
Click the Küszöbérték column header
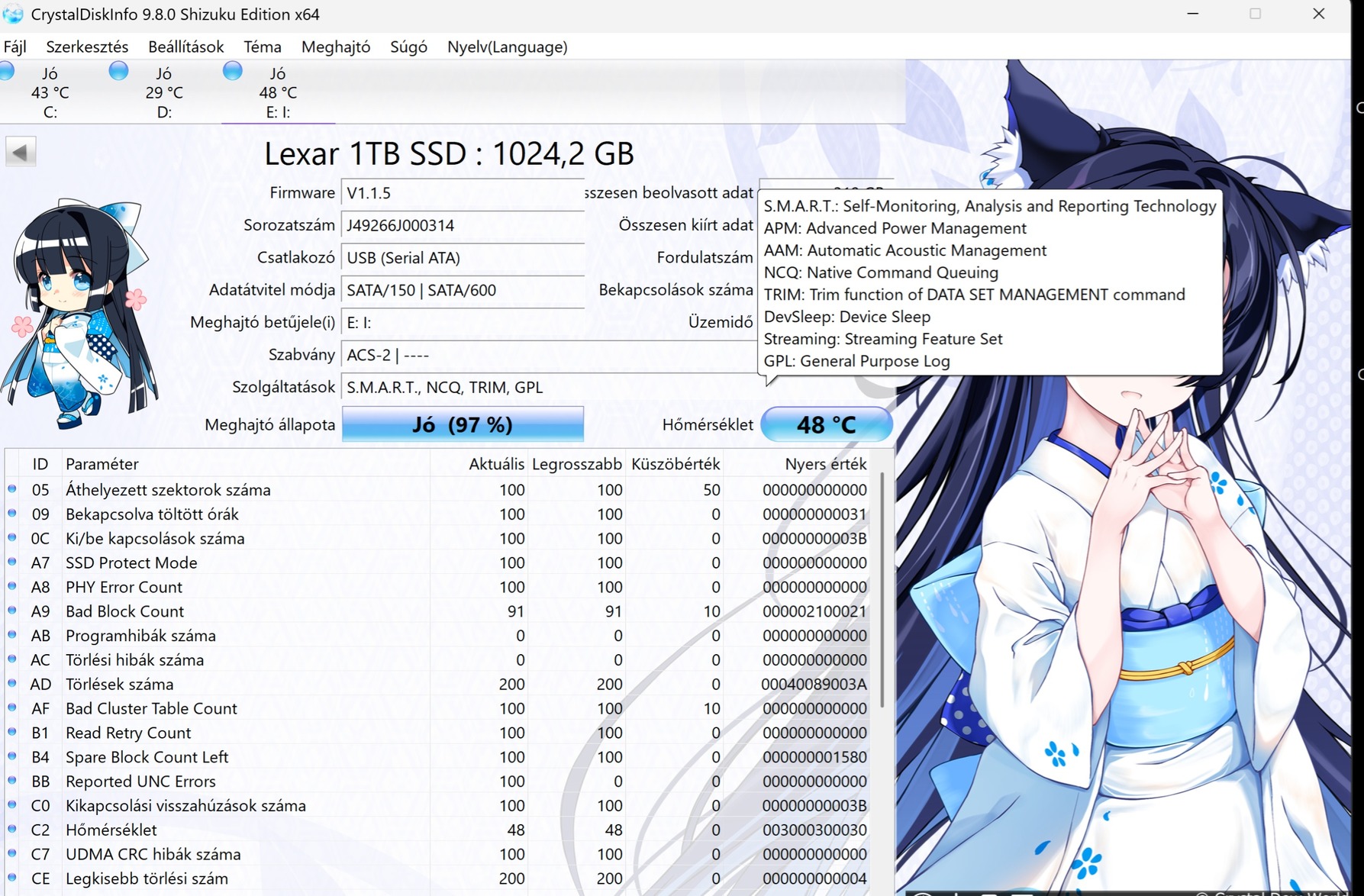point(676,464)
